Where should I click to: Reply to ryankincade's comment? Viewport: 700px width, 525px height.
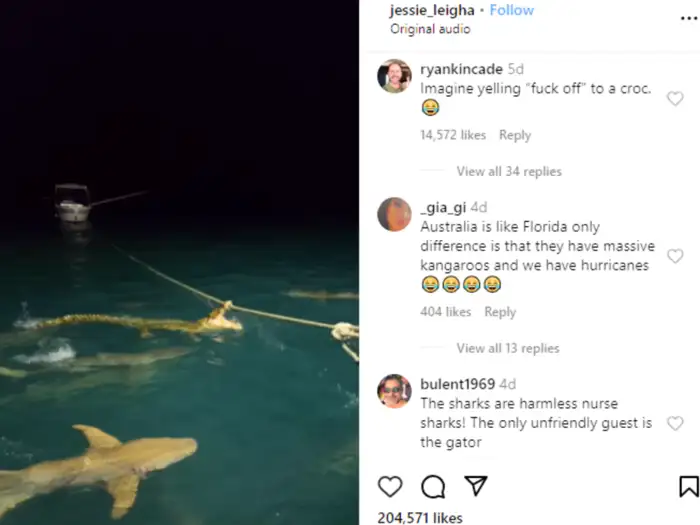tap(515, 135)
